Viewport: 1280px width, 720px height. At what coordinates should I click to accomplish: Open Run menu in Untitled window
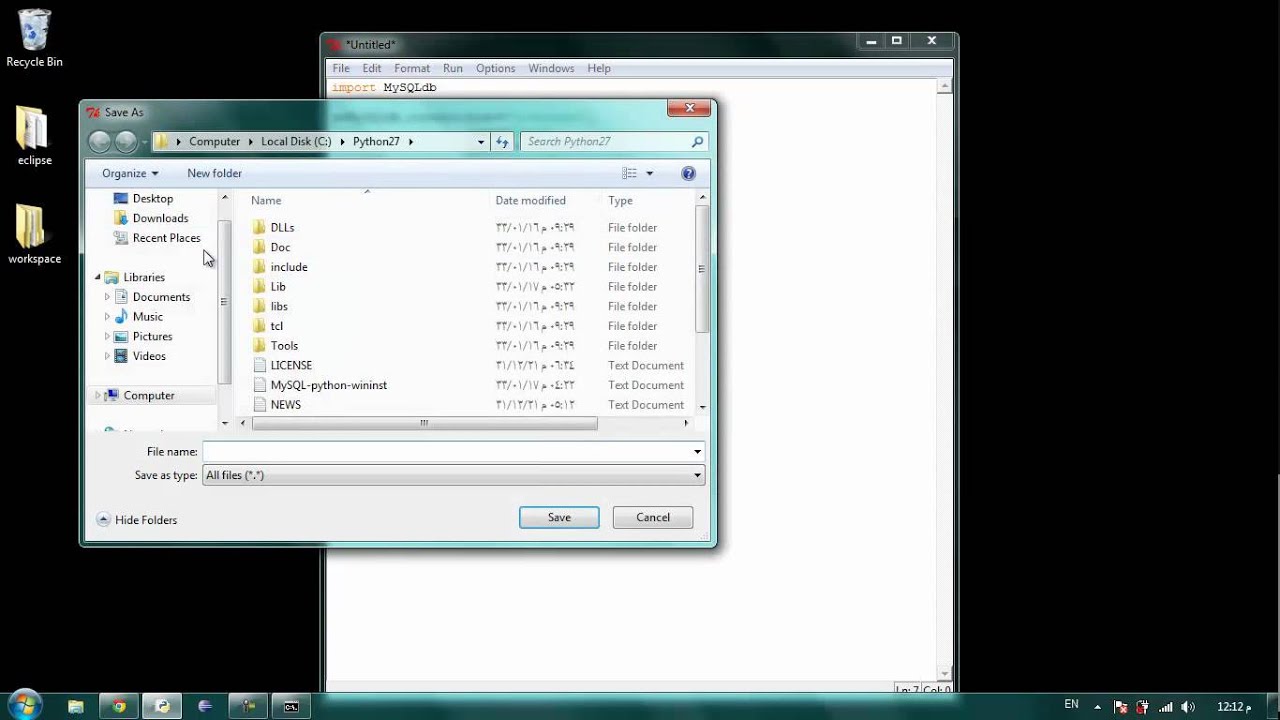pyautogui.click(x=453, y=68)
